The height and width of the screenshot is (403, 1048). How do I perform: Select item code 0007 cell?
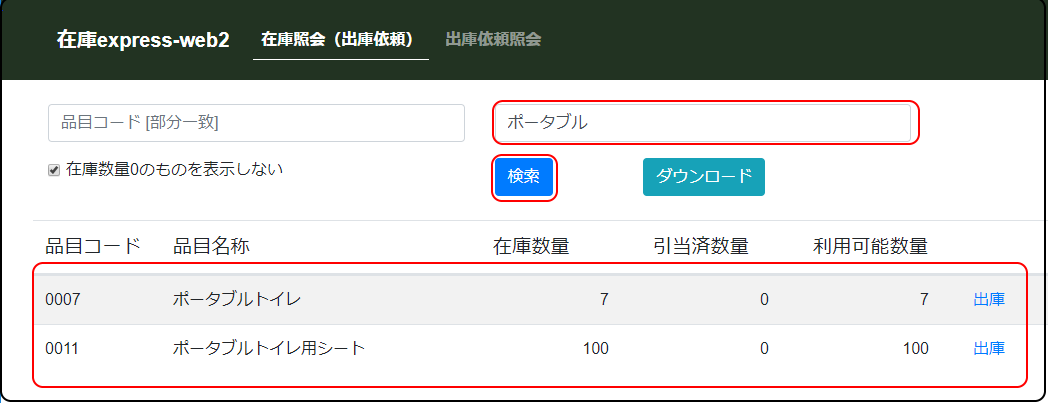tap(61, 299)
